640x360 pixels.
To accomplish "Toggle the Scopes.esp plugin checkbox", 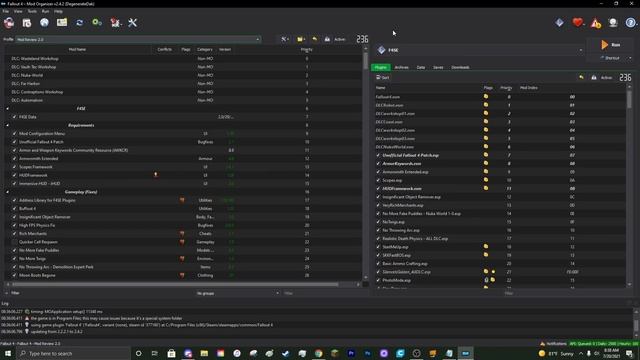I will [x=378, y=180].
